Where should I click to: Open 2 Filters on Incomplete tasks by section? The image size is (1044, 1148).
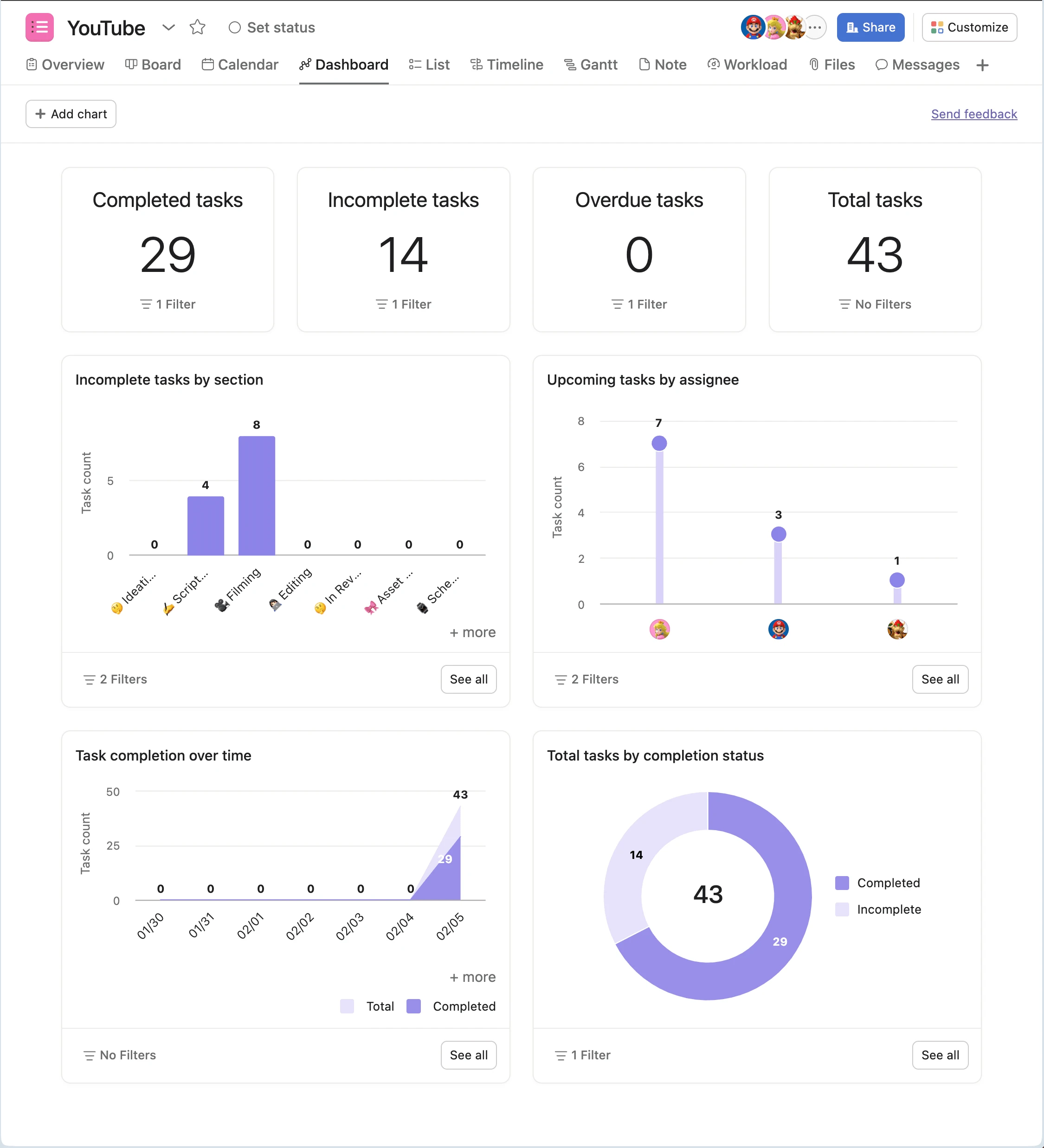coord(115,679)
